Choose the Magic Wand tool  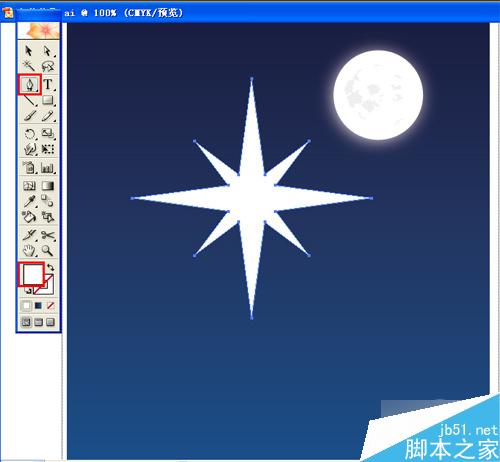tap(29, 66)
